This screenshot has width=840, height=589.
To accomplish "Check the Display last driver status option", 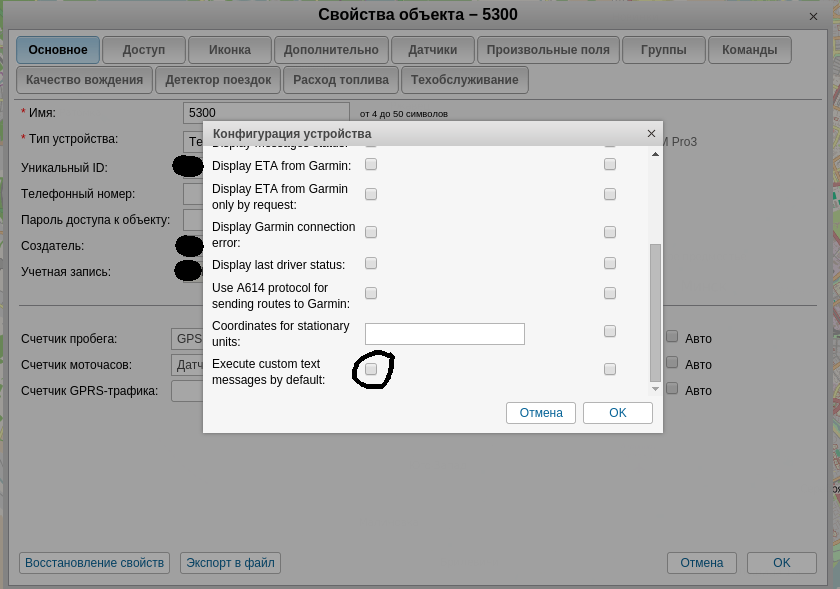I will (371, 264).
